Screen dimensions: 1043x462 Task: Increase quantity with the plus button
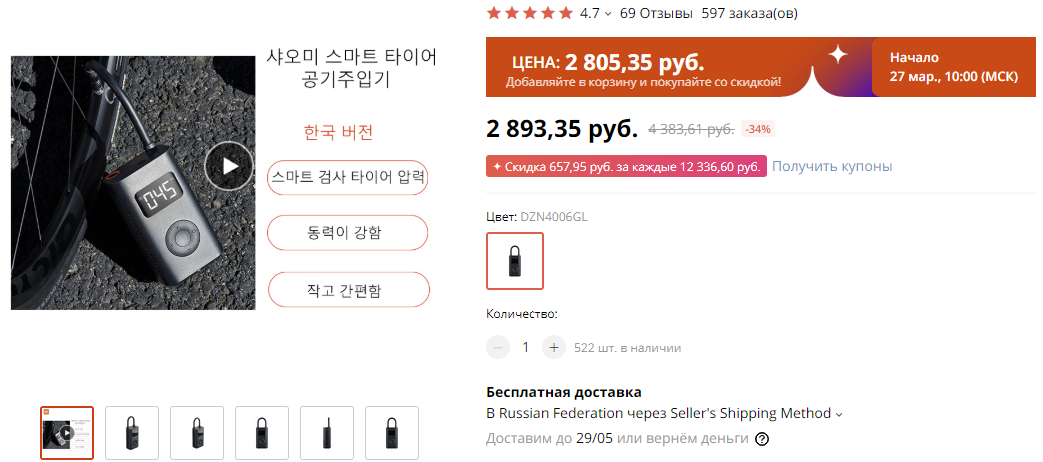[554, 348]
